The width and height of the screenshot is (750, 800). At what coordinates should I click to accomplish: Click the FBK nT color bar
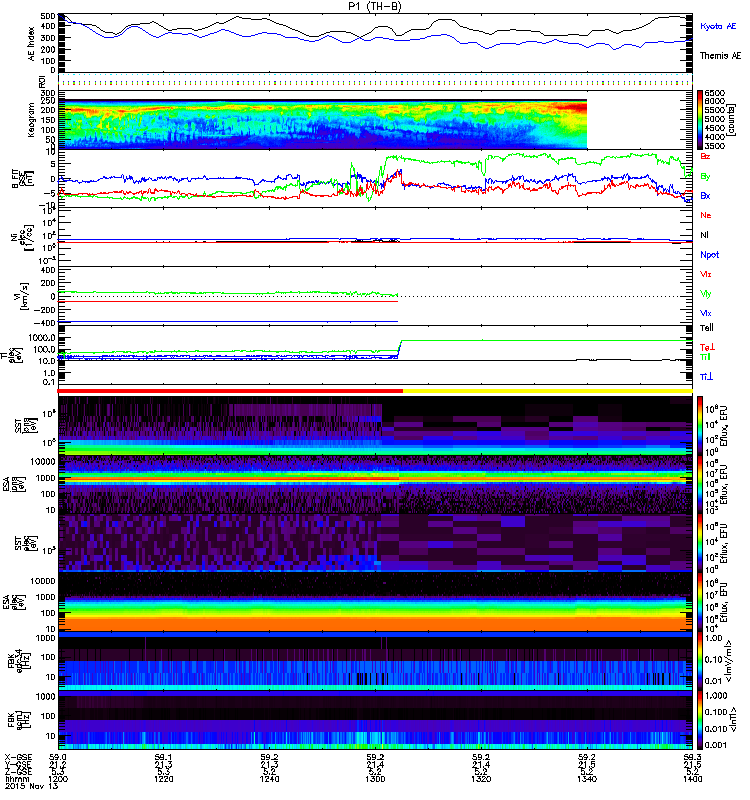click(700, 720)
